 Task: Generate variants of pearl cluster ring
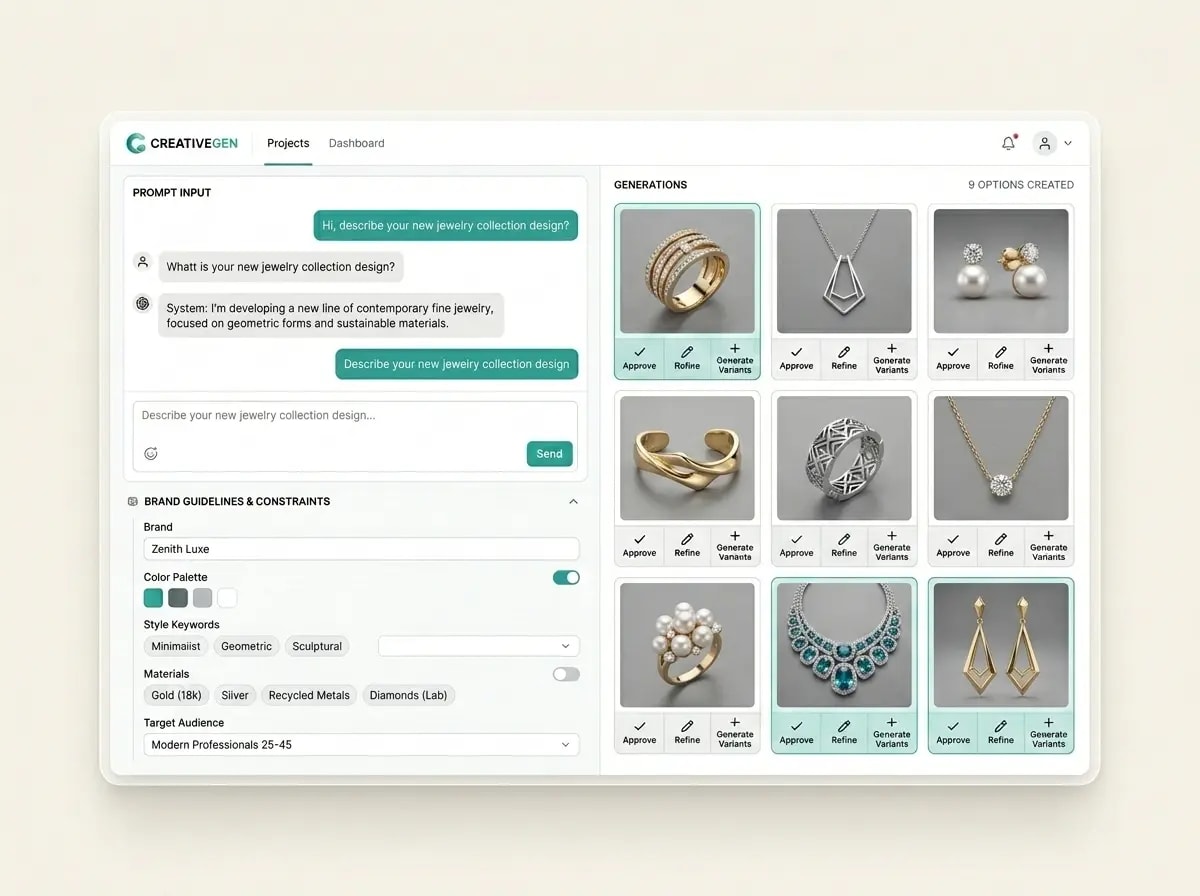click(x=735, y=732)
